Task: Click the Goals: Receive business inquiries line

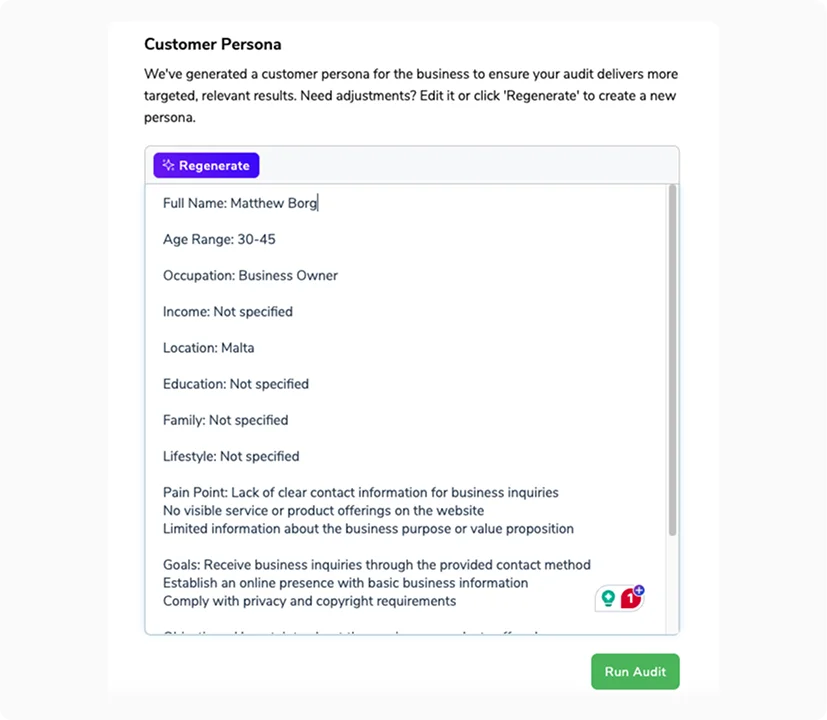Action: click(376, 565)
